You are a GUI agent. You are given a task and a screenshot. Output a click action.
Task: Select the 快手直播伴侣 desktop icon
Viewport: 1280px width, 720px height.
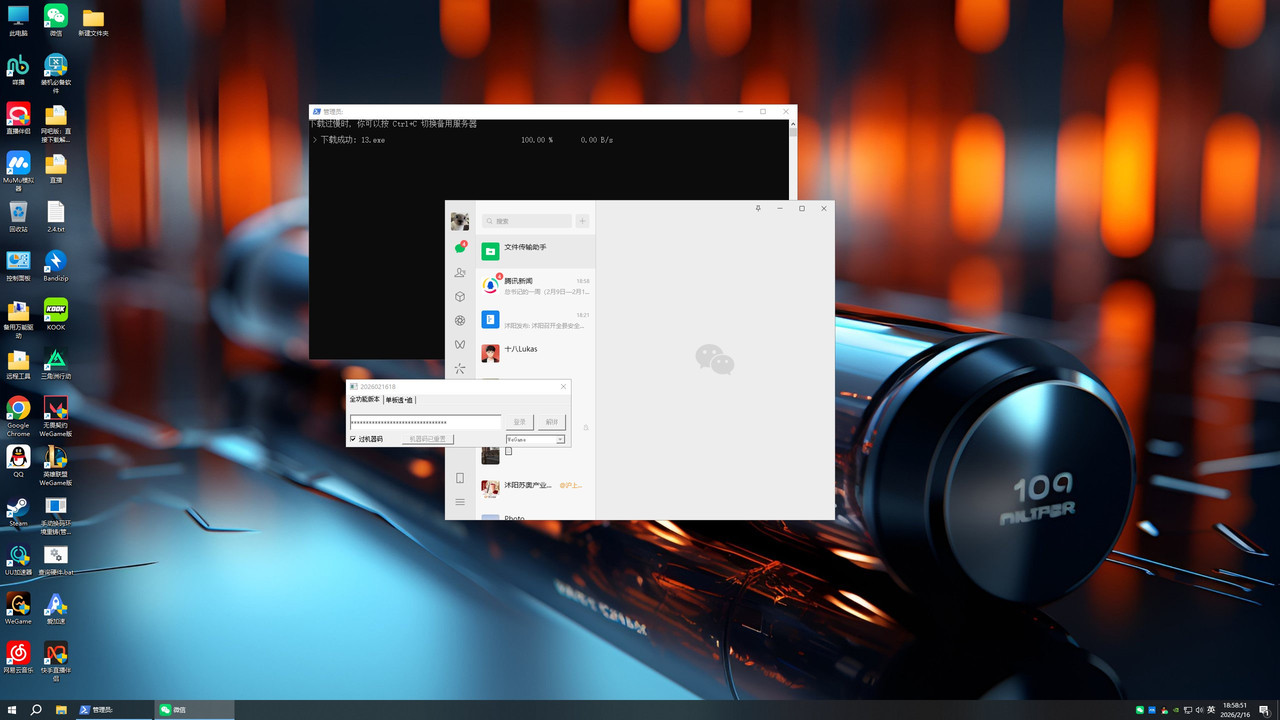click(56, 661)
